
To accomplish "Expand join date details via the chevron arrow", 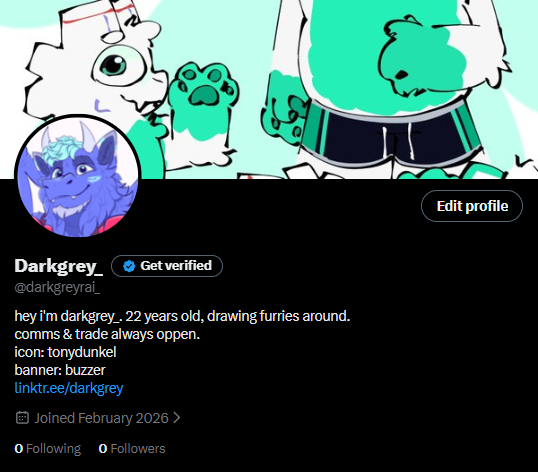I will point(176,418).
